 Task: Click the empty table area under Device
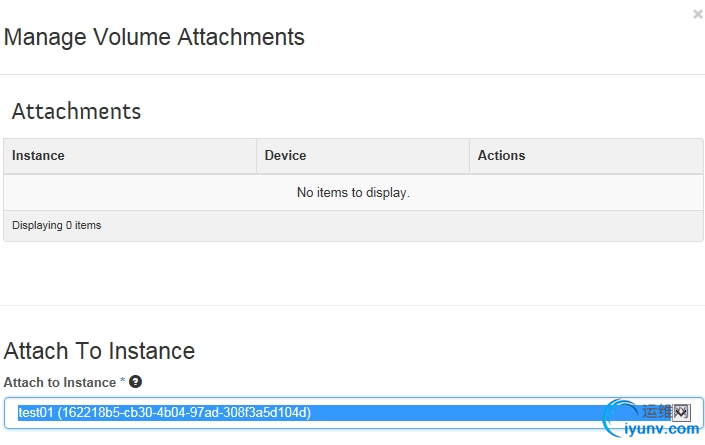[x=363, y=192]
